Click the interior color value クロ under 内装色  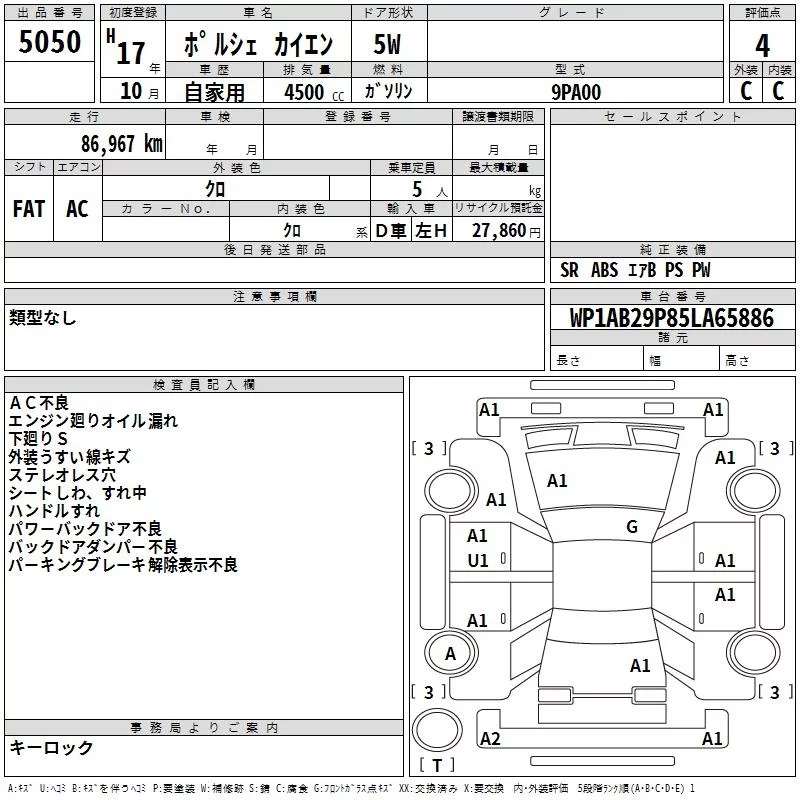[292, 230]
